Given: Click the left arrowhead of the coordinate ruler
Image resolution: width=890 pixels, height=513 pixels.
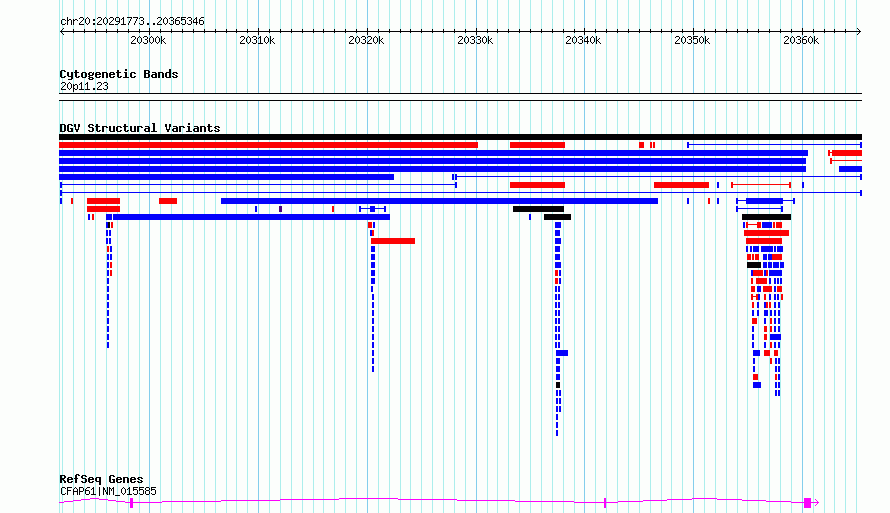Looking at the screenshot, I should click(62, 32).
